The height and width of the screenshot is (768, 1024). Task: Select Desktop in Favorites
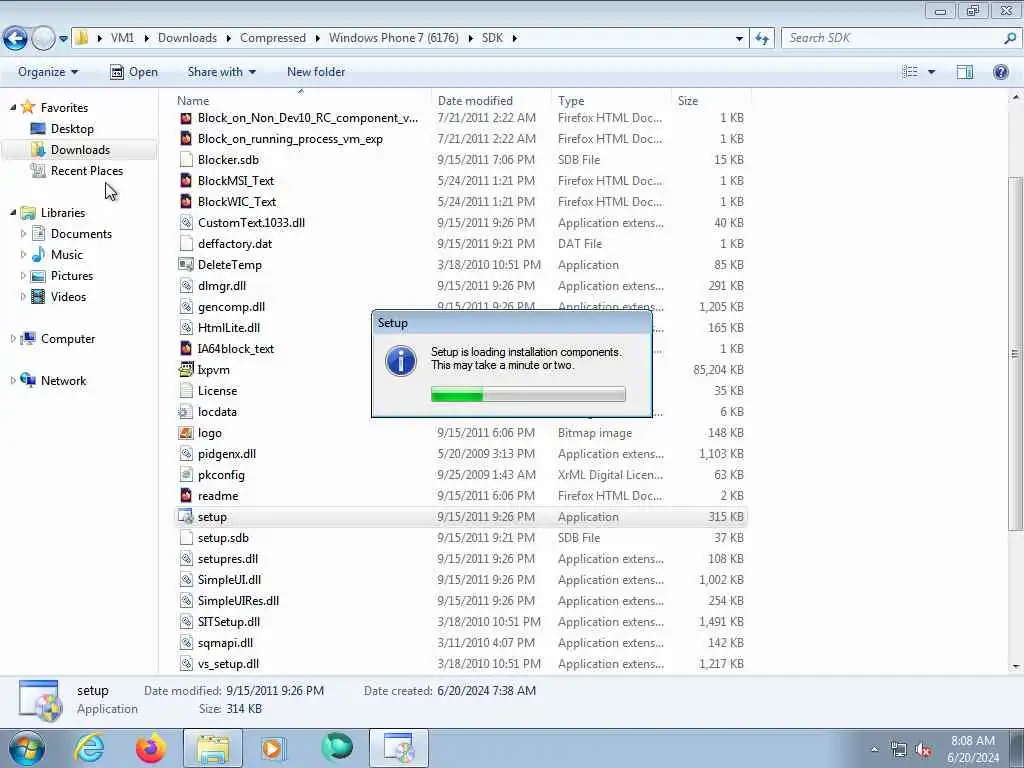(x=72, y=129)
